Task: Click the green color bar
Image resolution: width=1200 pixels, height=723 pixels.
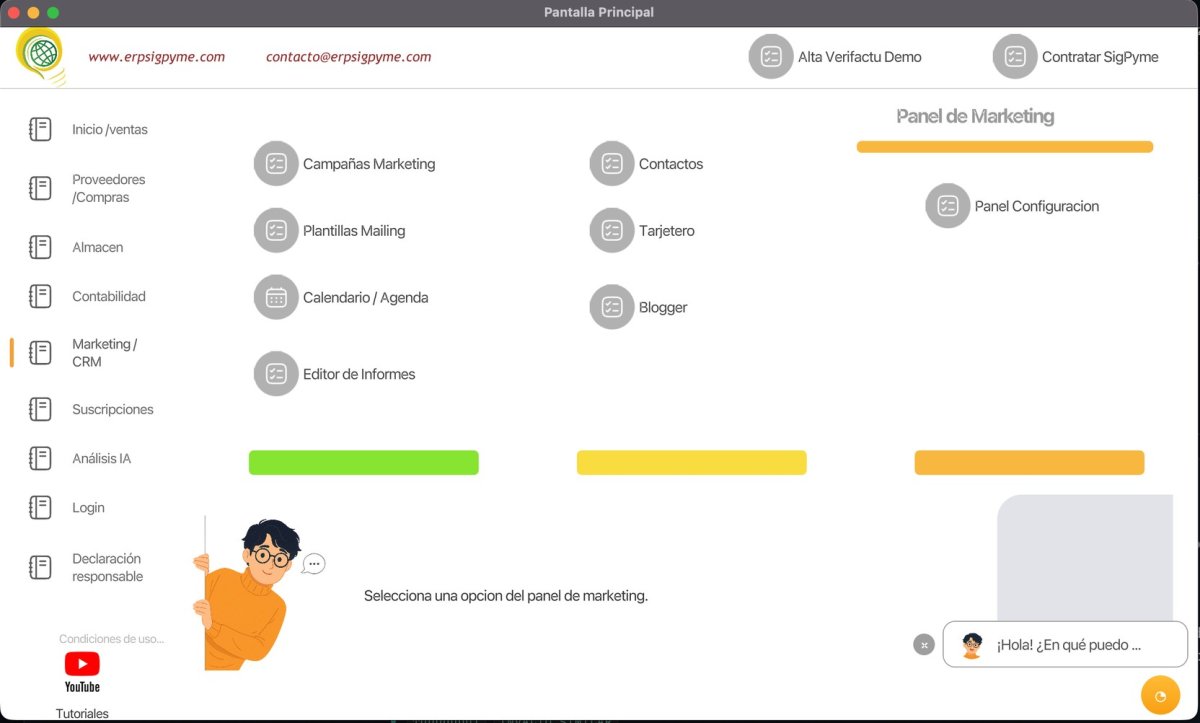Action: pos(364,462)
